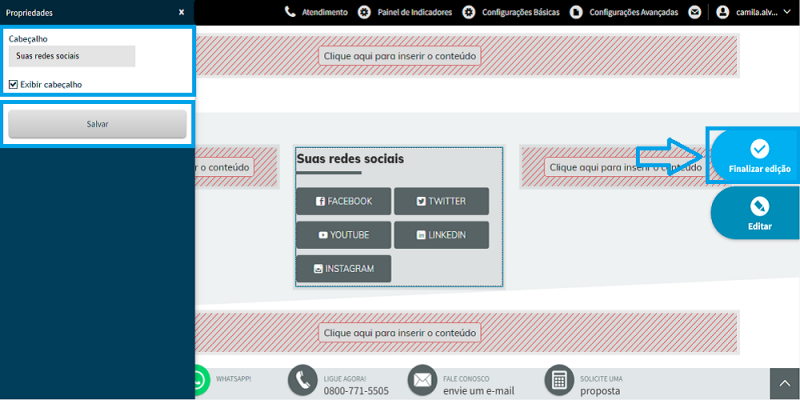Viewport: 800px width, 400px height.
Task: Click the LinkedIn social button
Action: point(441,235)
